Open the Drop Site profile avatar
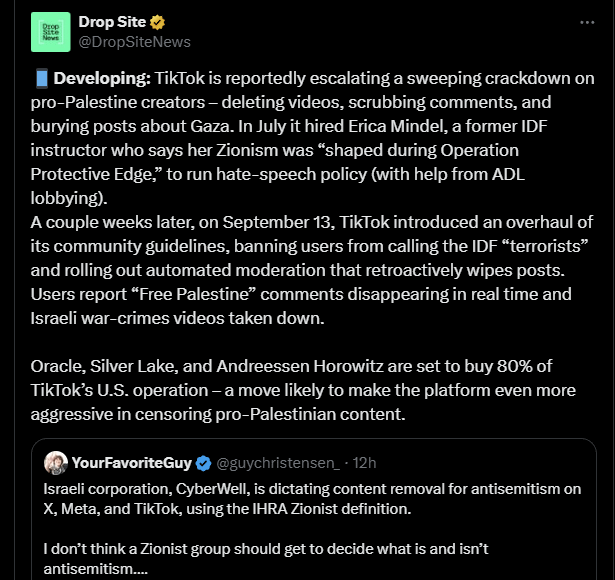Viewport: 615px width, 580px height. click(x=51, y=32)
